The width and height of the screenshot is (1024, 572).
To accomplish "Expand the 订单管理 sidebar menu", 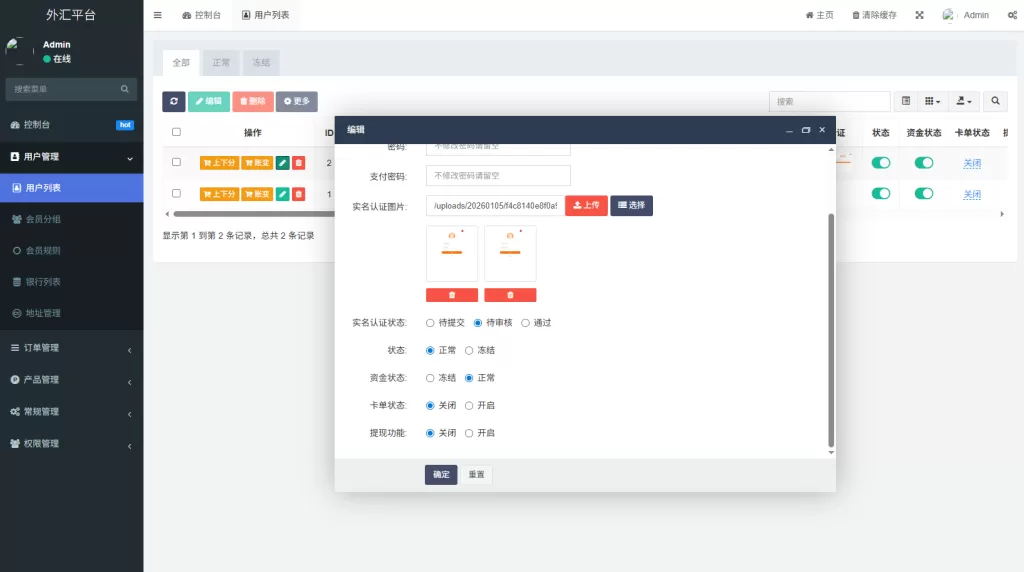I will pyautogui.click(x=71, y=348).
